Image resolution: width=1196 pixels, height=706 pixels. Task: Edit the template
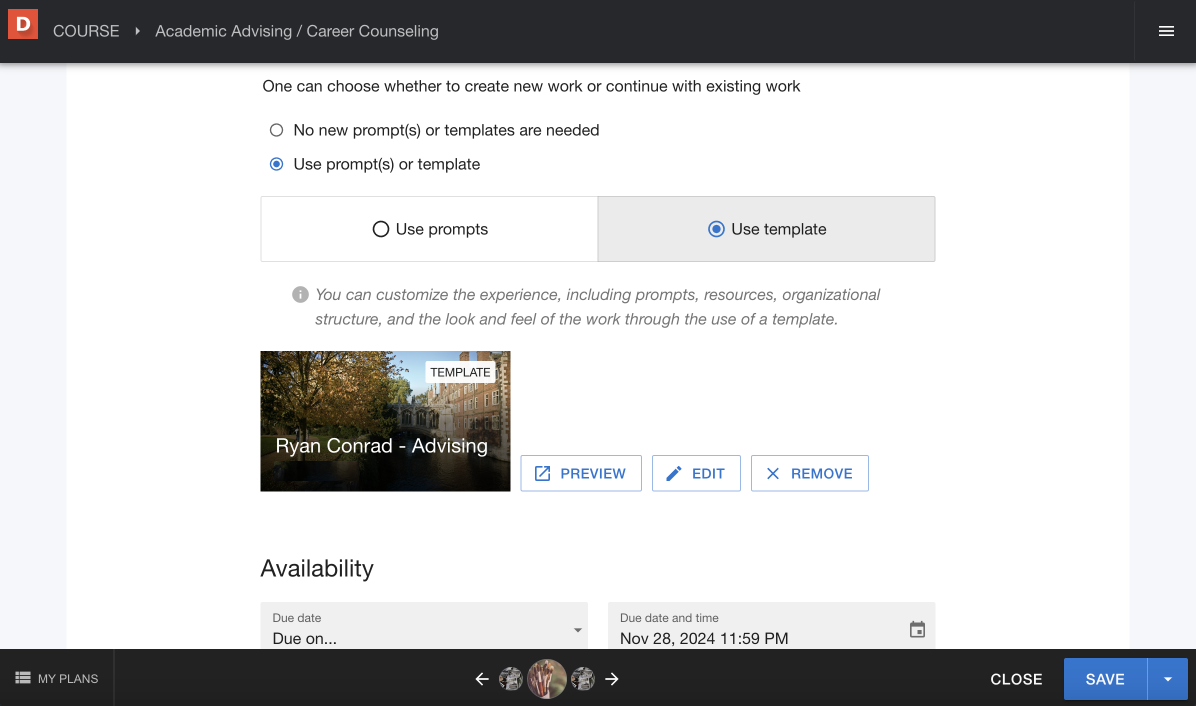pos(696,473)
